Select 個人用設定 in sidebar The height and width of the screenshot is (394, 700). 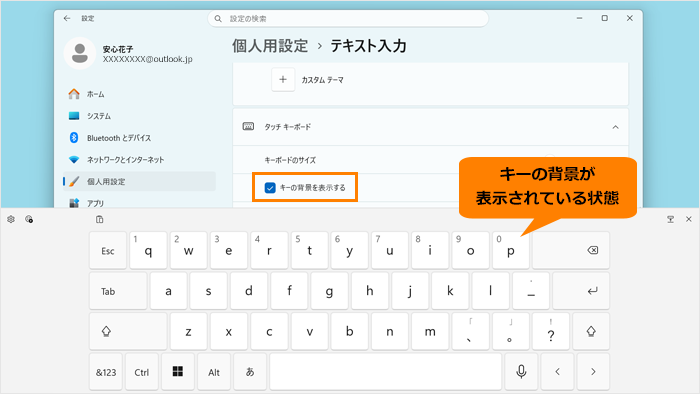pos(139,182)
